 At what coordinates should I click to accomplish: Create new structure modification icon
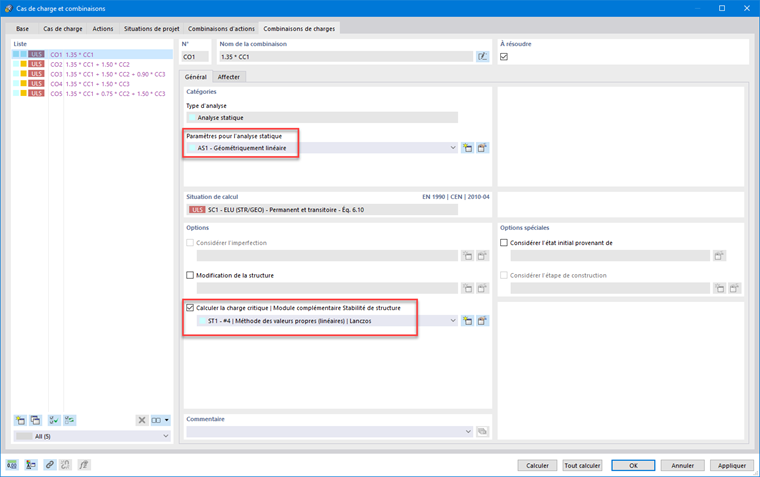pyautogui.click(x=467, y=288)
